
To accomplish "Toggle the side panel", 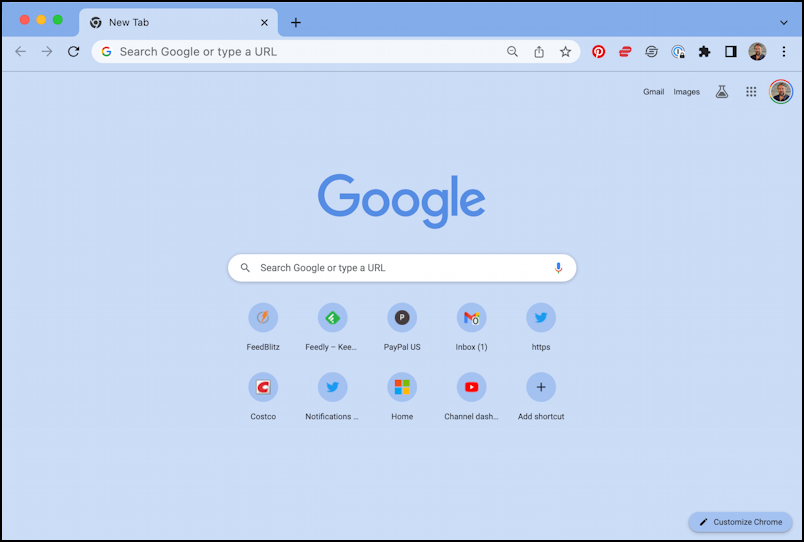I will 731,51.
